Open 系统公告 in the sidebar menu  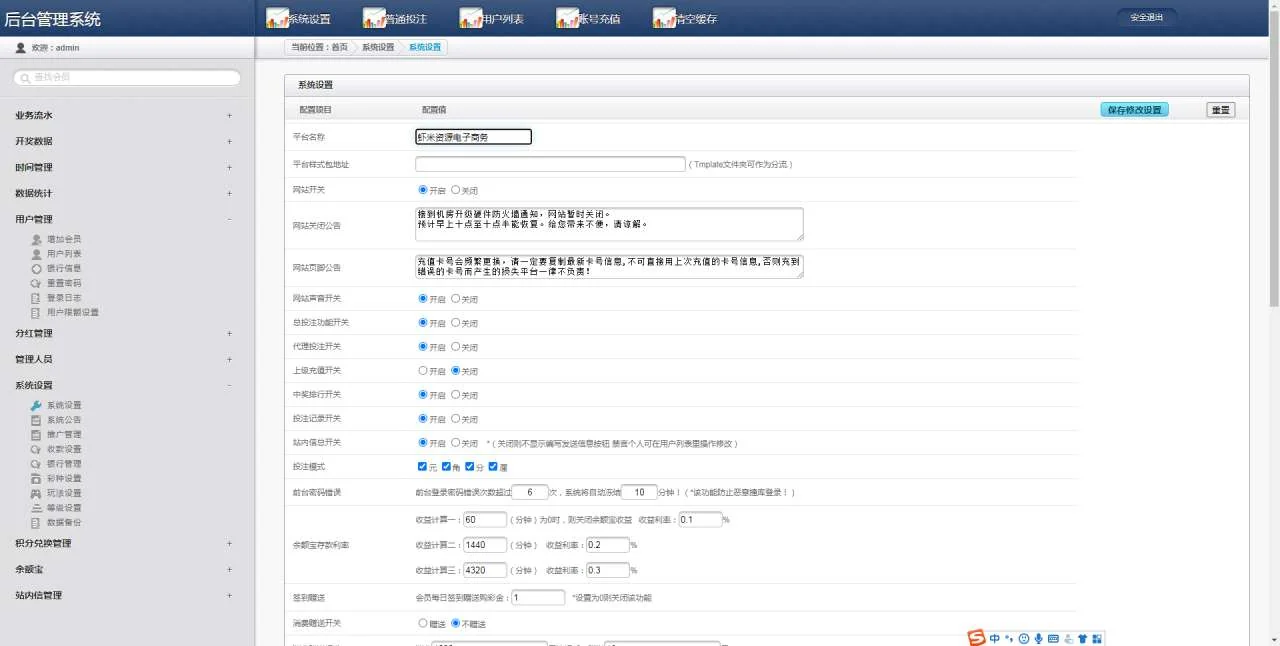(x=64, y=420)
